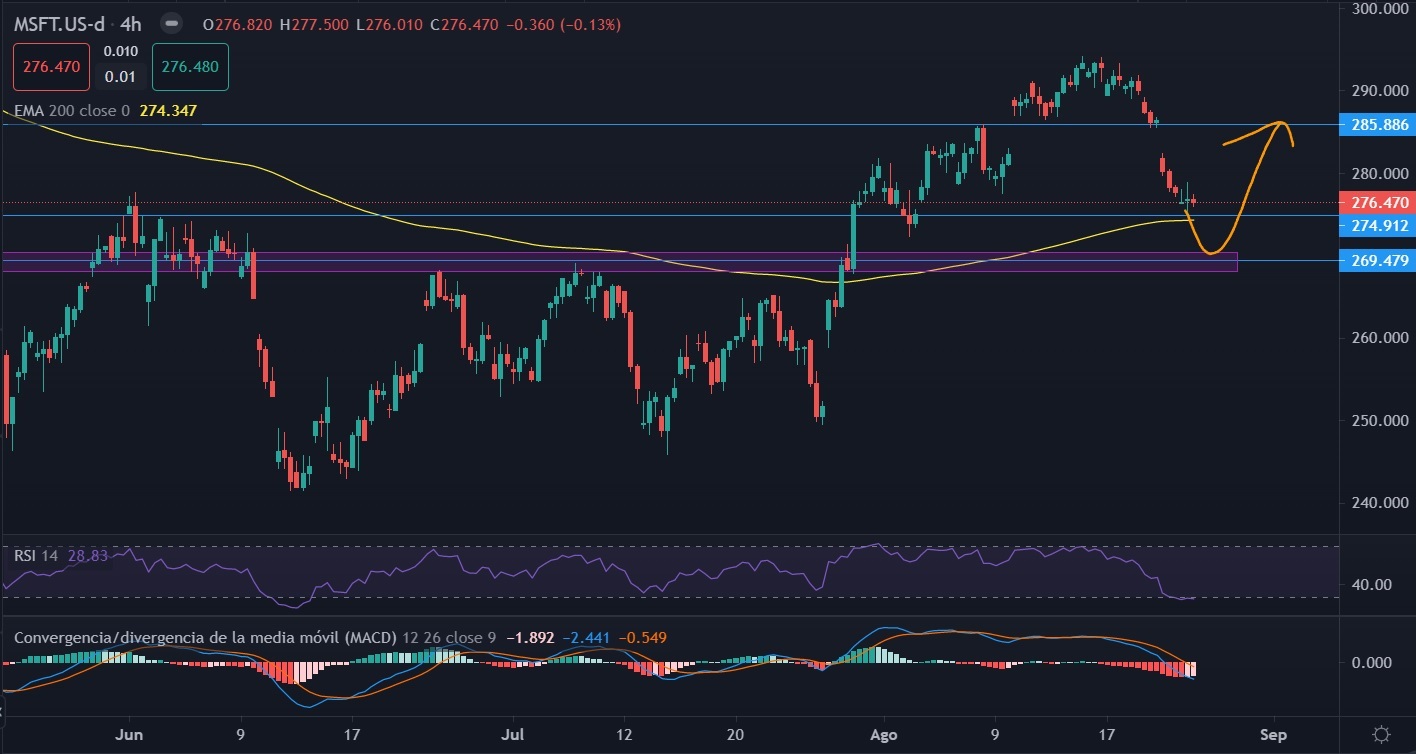Screen dimensions: 1416x754
Task: Select the EMA 200 indicator legend
Action: coord(70,111)
